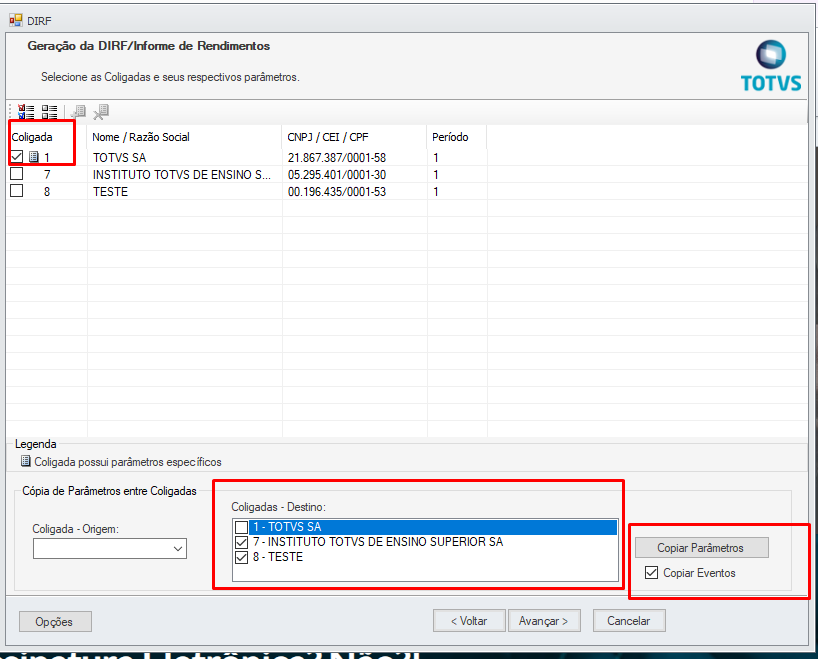Uncheck coligada 1 TOTVS SA in grid

click(x=17, y=157)
